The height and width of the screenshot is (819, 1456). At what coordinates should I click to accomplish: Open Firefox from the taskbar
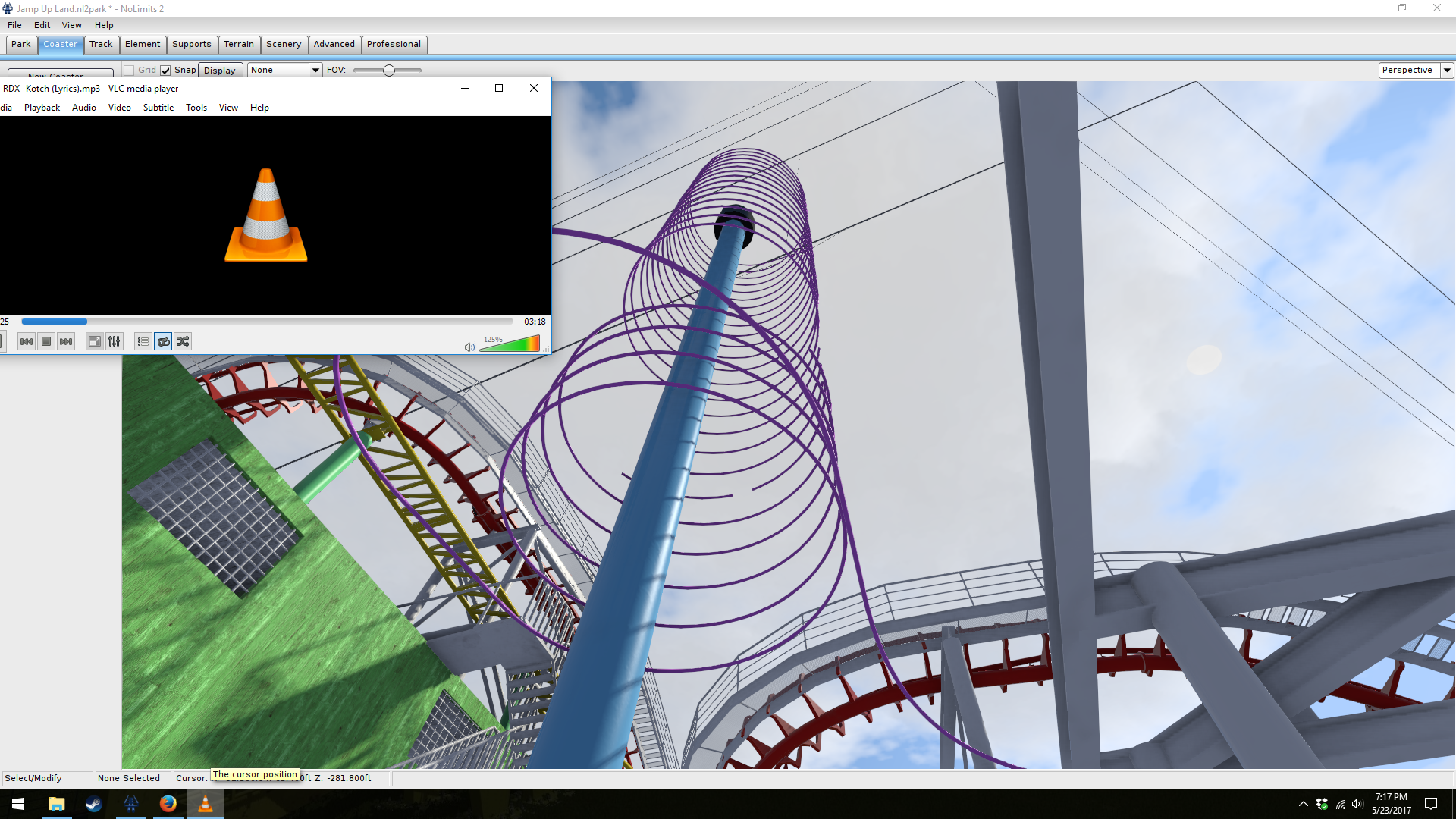(x=168, y=804)
